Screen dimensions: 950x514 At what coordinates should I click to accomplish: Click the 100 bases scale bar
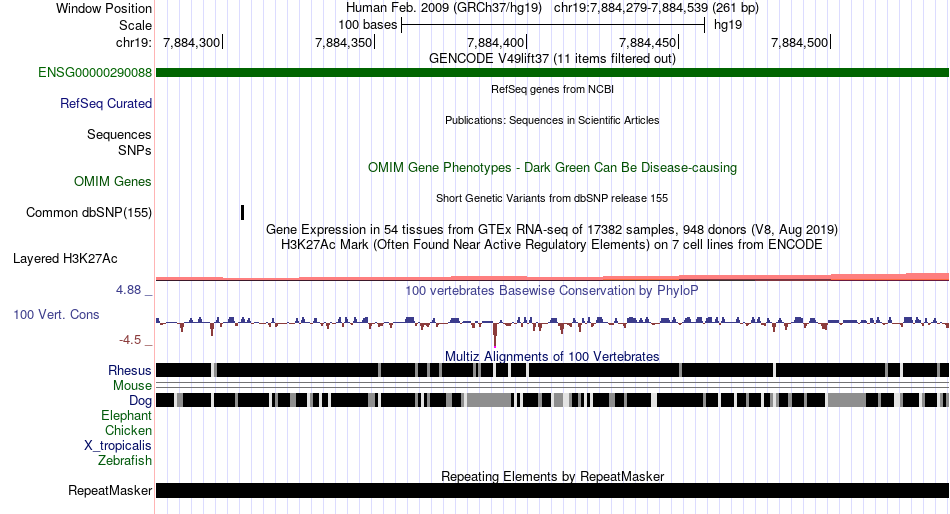click(553, 25)
